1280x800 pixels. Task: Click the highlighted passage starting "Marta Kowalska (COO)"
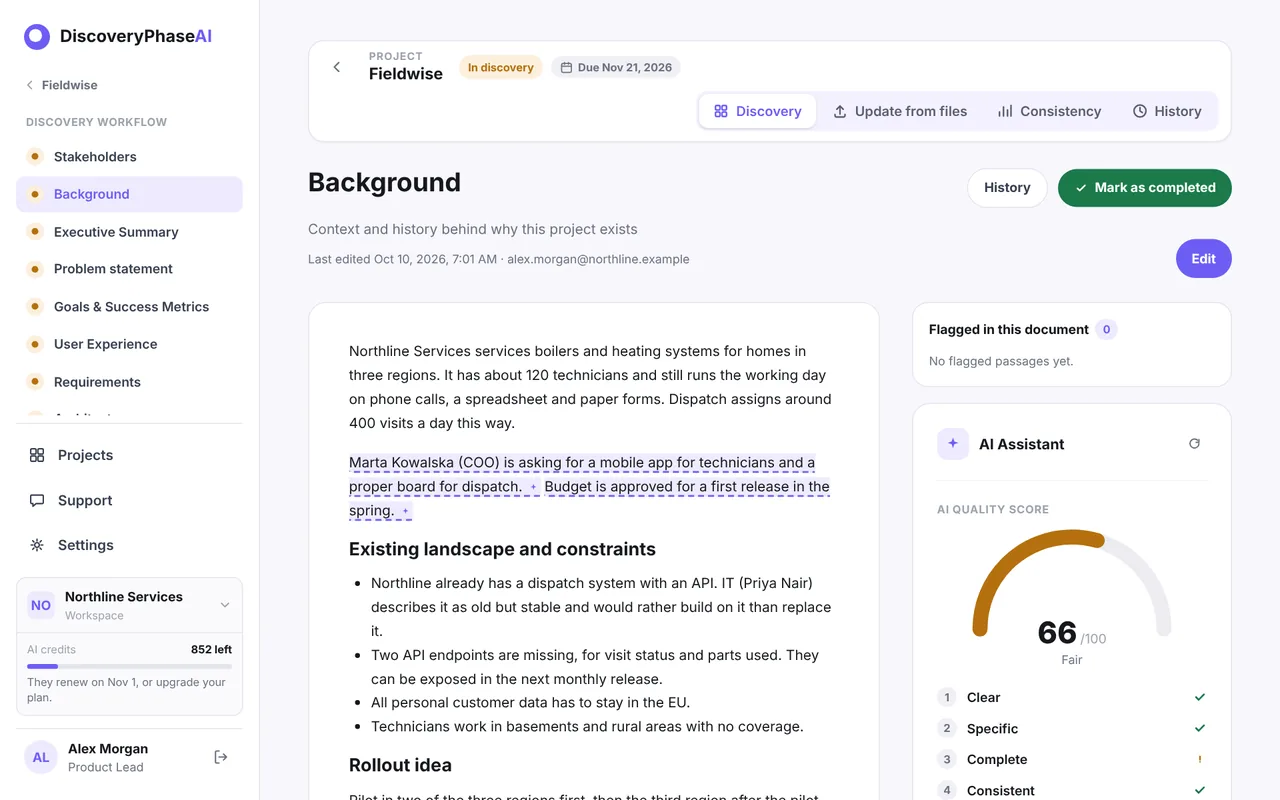coord(582,475)
